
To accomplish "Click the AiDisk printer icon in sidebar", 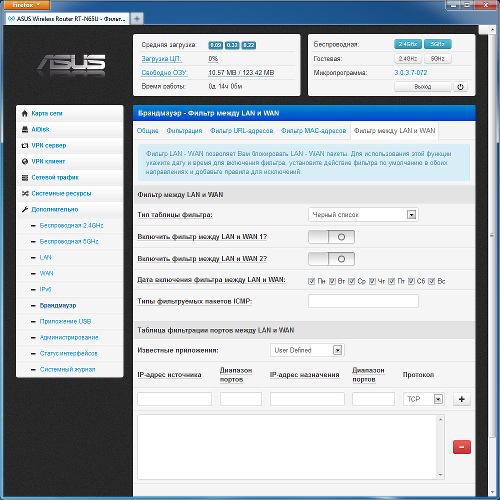I will tap(25, 130).
